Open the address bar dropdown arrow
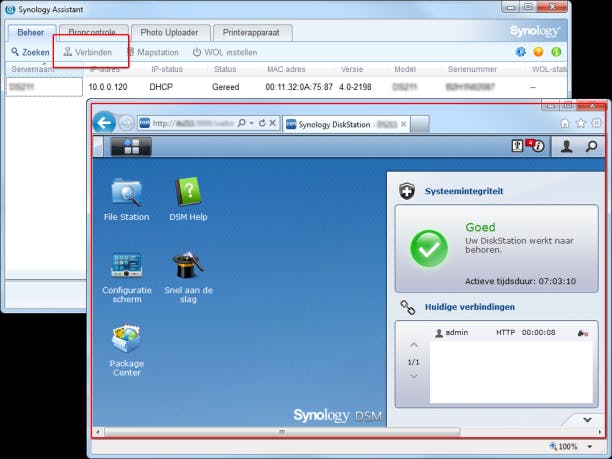This screenshot has height=459, width=612. tap(252, 123)
